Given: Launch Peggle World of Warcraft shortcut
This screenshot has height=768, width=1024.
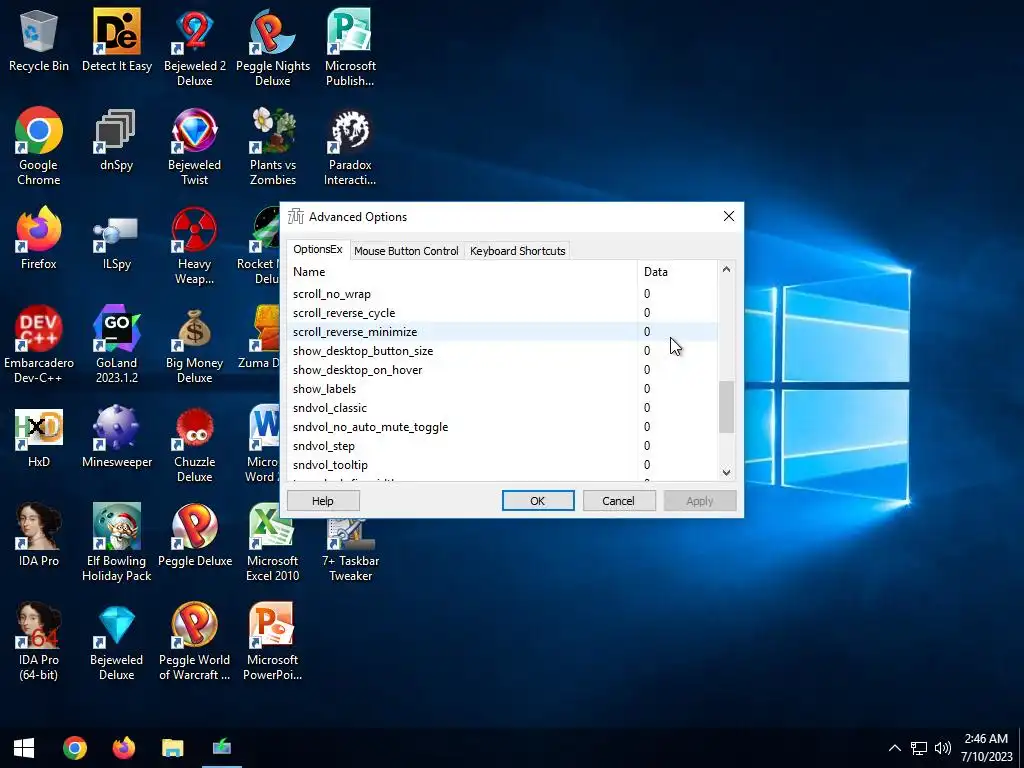Looking at the screenshot, I should (195, 641).
